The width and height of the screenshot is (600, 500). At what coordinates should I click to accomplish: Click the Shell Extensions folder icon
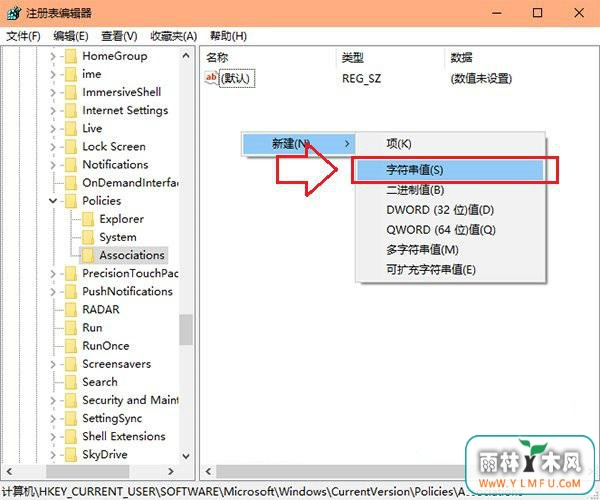click(71, 436)
